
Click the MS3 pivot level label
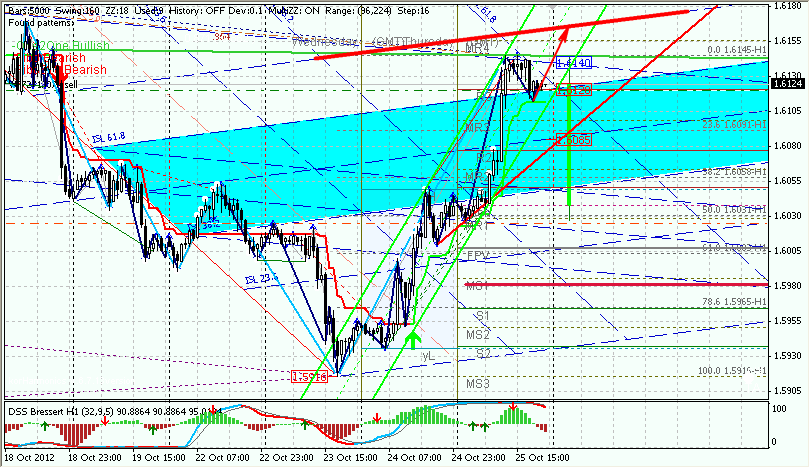(477, 384)
